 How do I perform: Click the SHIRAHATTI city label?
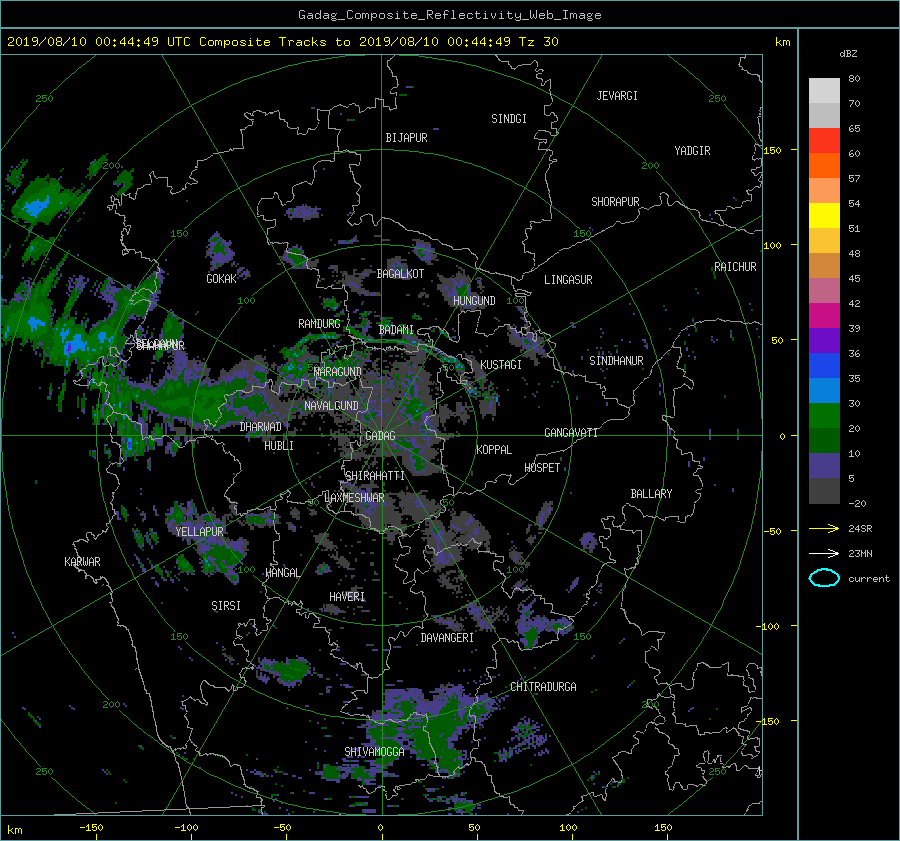pos(375,476)
